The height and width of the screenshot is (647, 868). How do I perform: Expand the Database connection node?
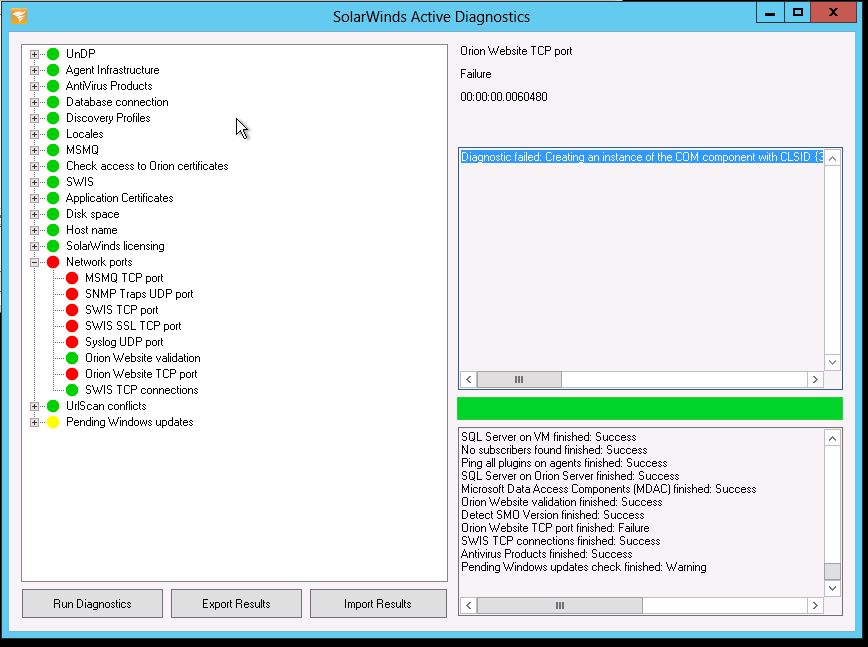click(34, 102)
